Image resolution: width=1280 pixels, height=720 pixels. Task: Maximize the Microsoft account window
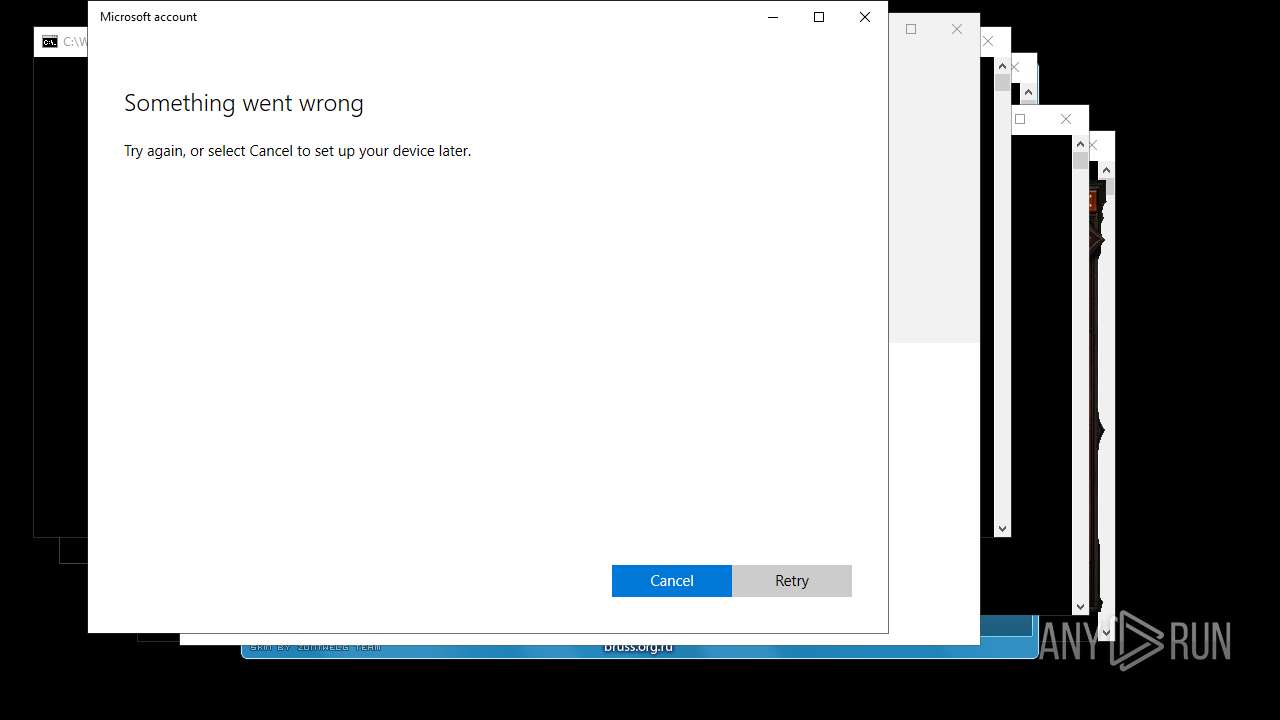819,17
